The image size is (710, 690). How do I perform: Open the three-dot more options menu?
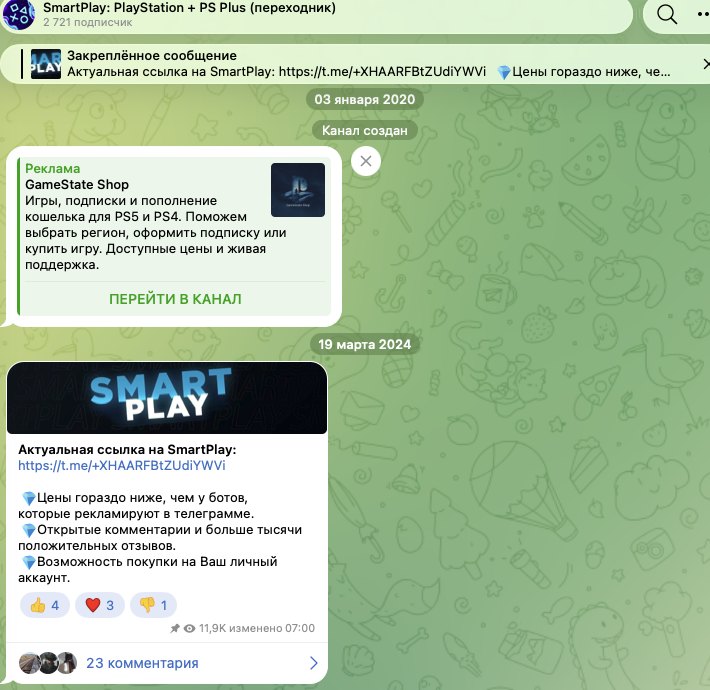[x=703, y=14]
